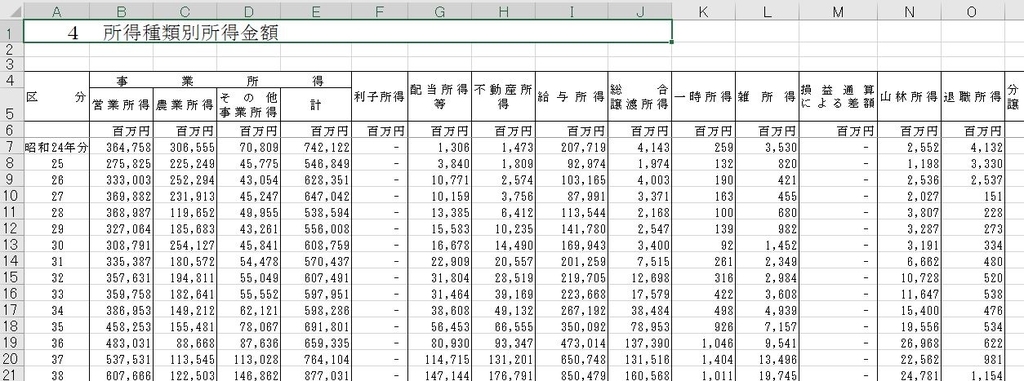Image resolution: width=1024 pixels, height=381 pixels.
Task: Click cell with value 185,683
Action: (185, 227)
